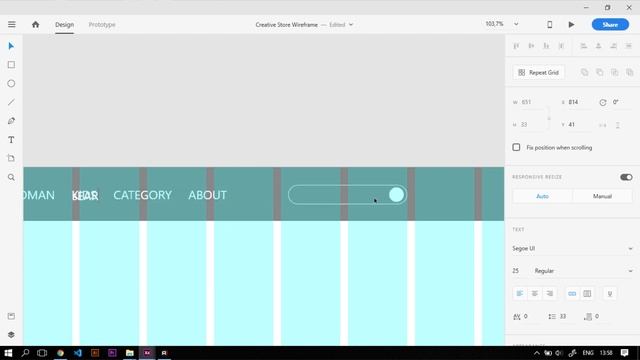Pick the Select arrow tool
This screenshot has height=360, width=640.
(x=11, y=46)
